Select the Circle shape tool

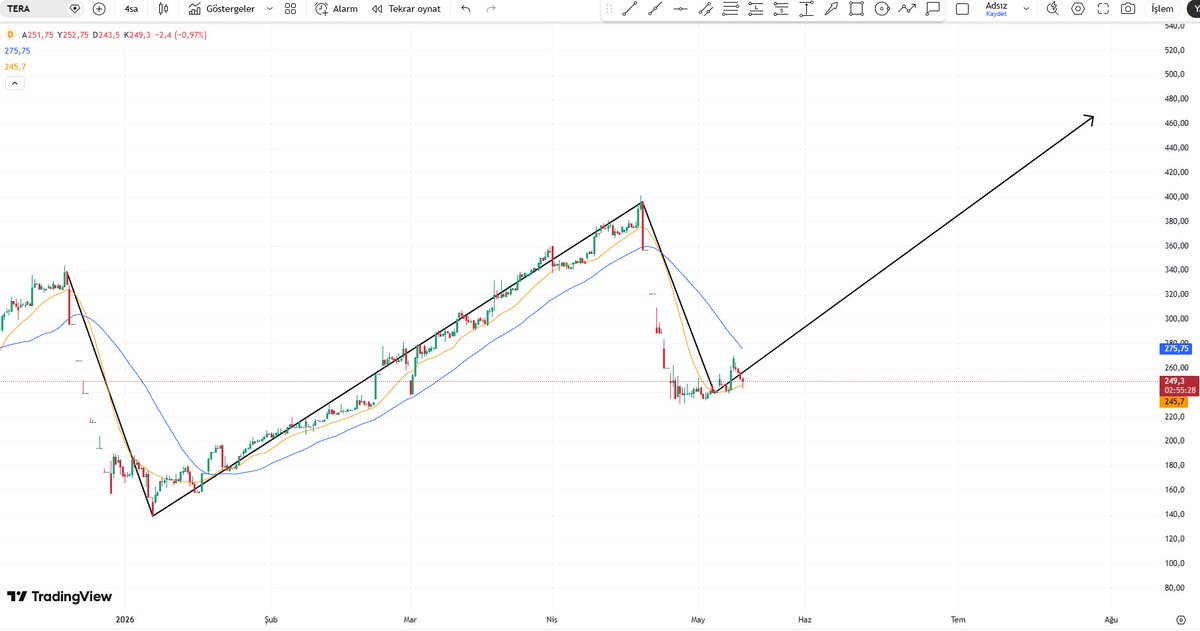coord(881,9)
